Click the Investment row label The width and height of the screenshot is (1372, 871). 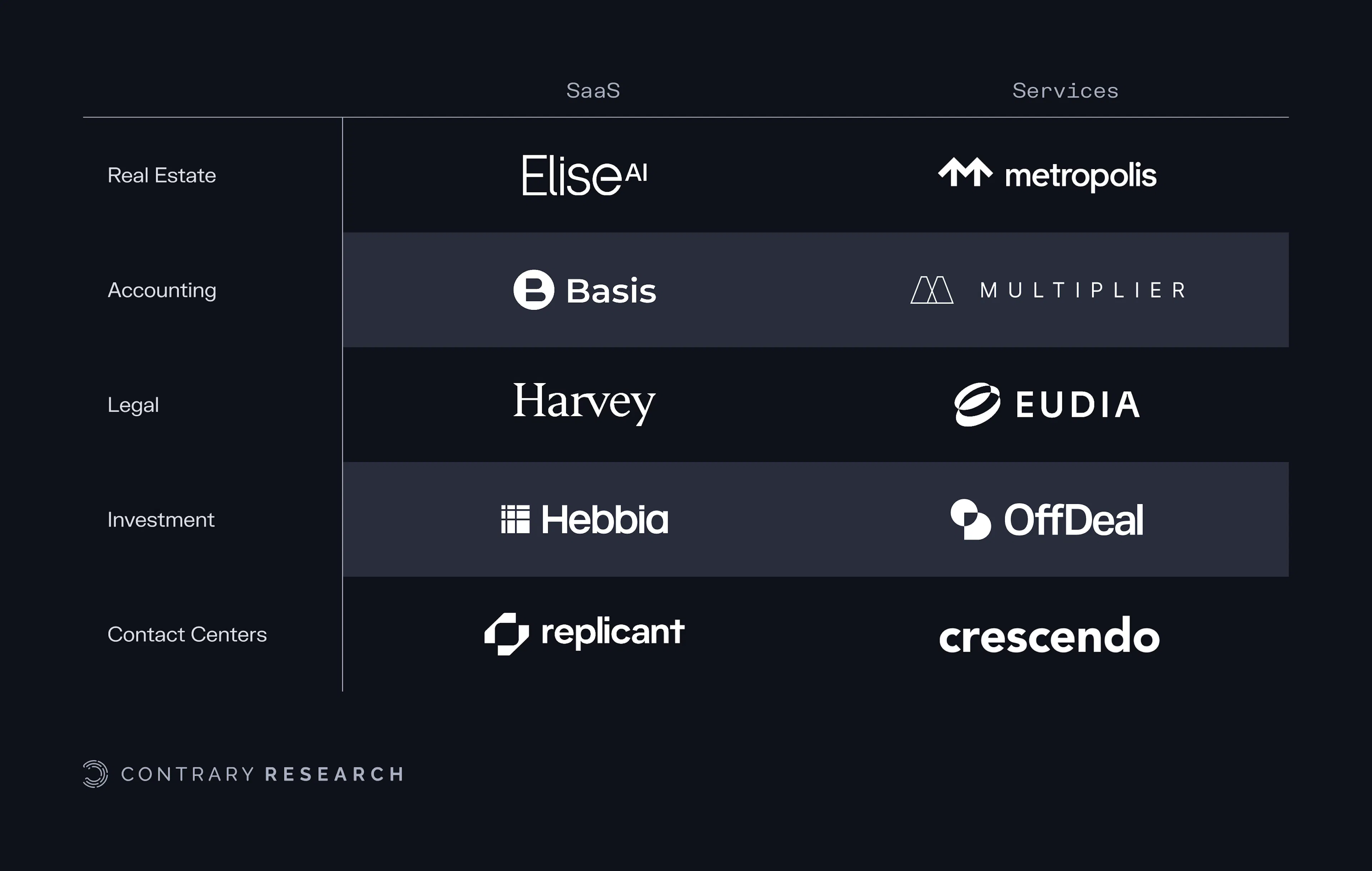click(x=161, y=519)
